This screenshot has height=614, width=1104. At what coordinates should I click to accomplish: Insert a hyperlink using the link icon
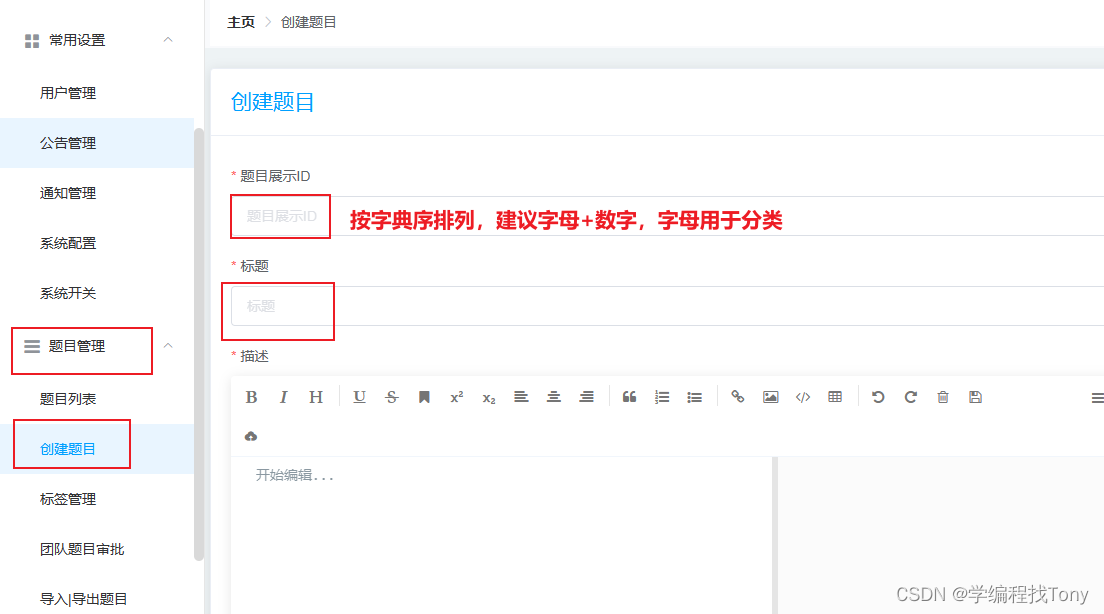point(737,396)
